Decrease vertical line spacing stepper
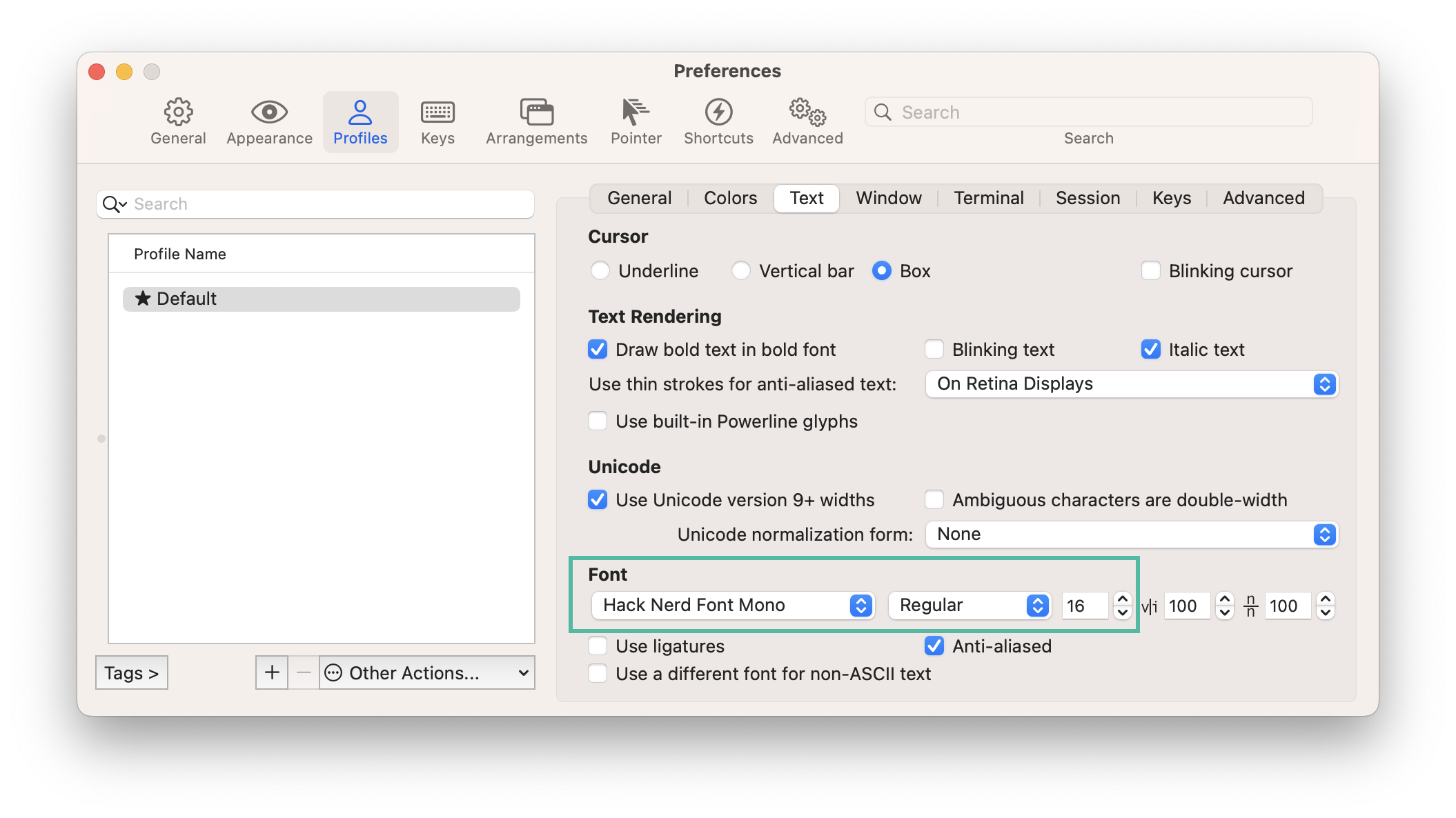This screenshot has width=1456, height=818. [x=1326, y=612]
